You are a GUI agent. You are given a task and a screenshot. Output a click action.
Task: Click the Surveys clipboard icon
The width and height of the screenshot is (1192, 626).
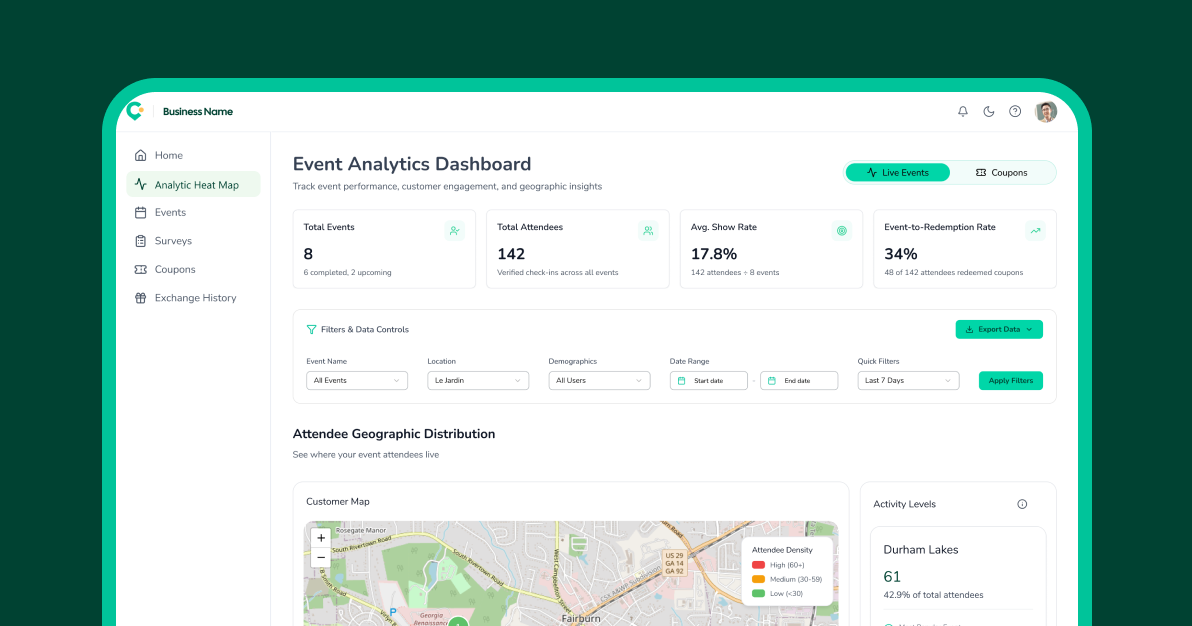coord(141,241)
